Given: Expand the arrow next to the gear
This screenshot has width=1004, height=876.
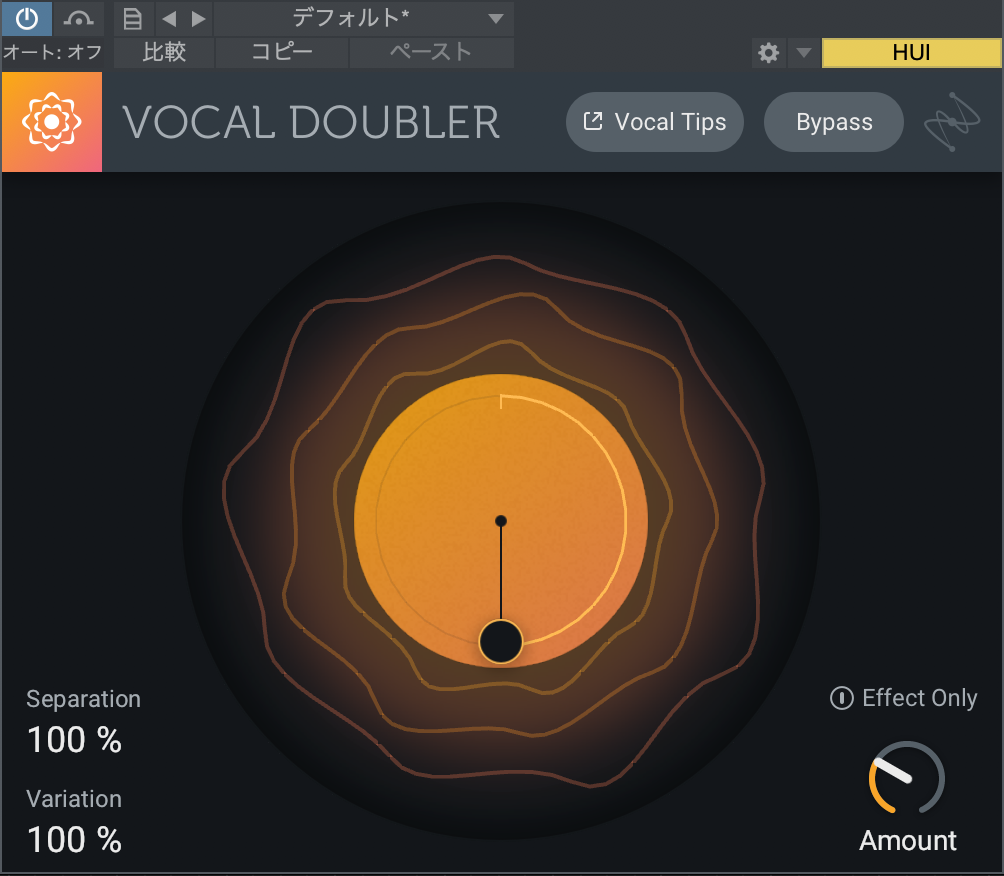Looking at the screenshot, I should (x=802, y=53).
